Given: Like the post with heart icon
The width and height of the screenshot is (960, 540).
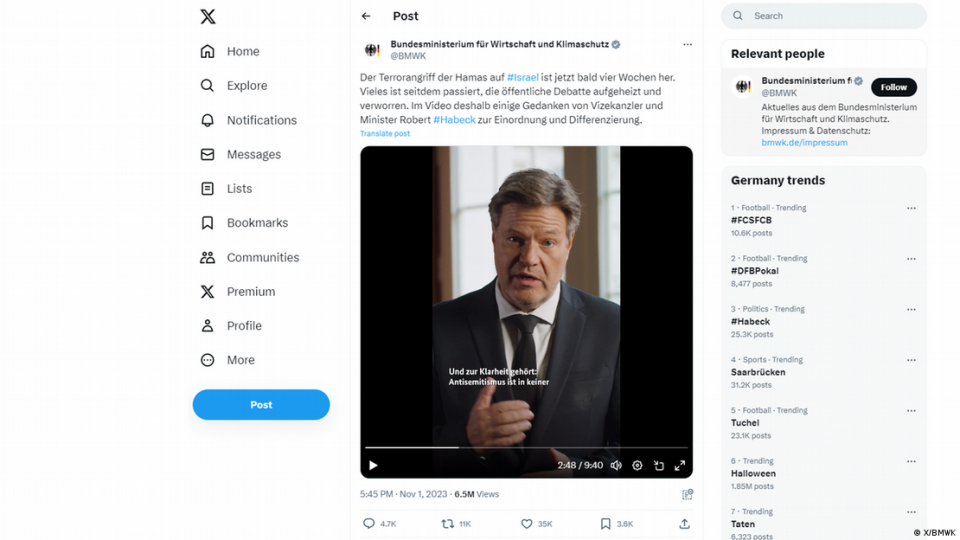Looking at the screenshot, I should pyautogui.click(x=527, y=523).
